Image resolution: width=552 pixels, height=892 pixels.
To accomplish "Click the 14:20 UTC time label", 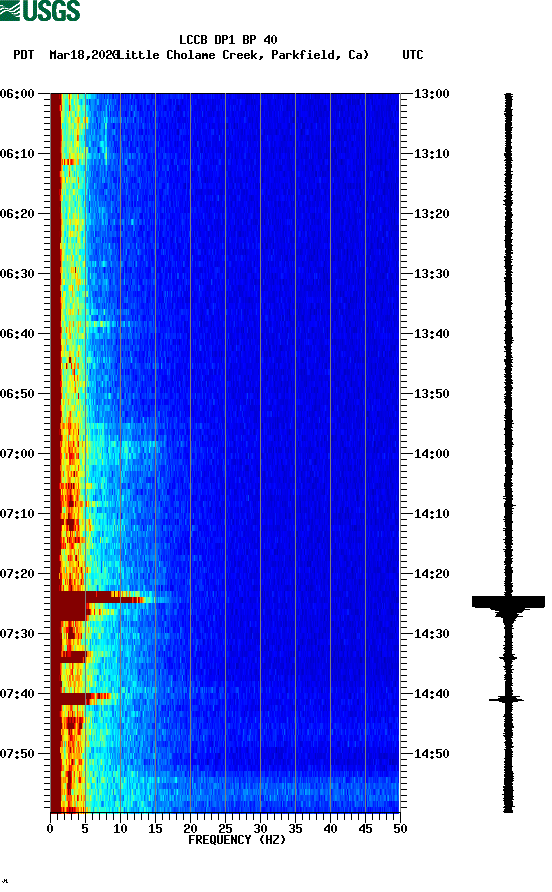I will (431, 574).
